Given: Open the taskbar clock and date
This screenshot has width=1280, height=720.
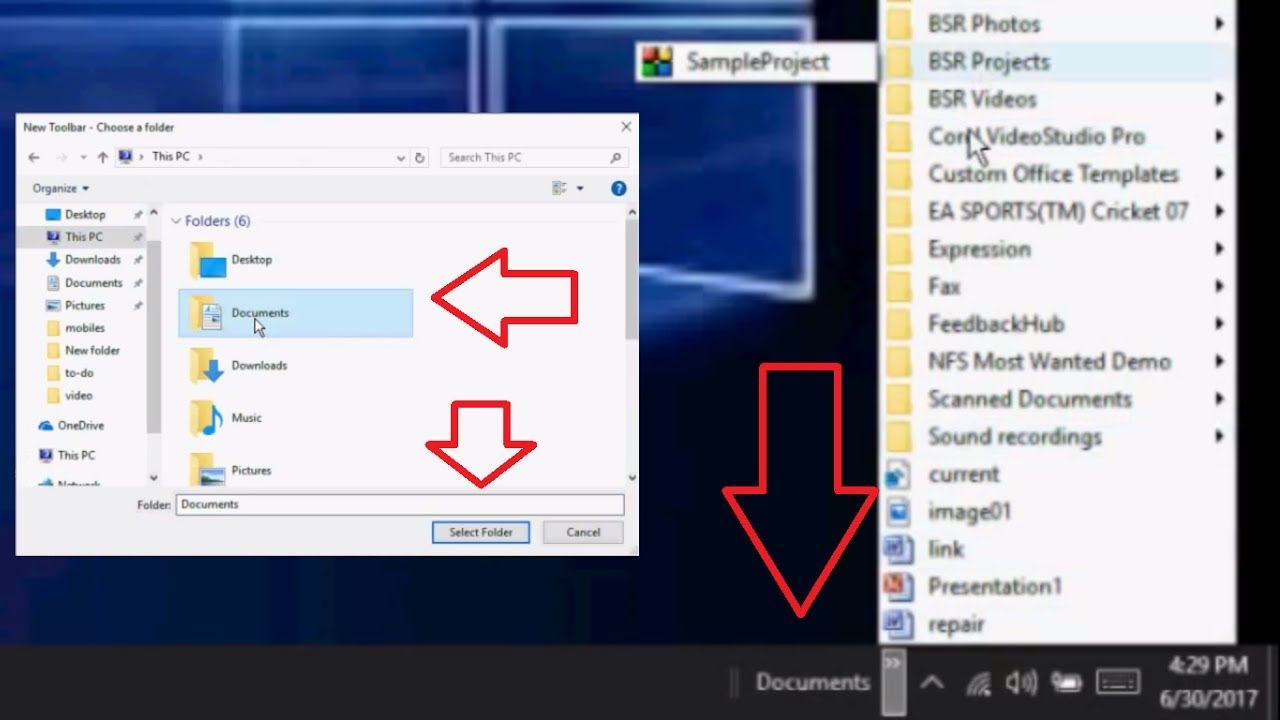Looking at the screenshot, I should point(1208,682).
